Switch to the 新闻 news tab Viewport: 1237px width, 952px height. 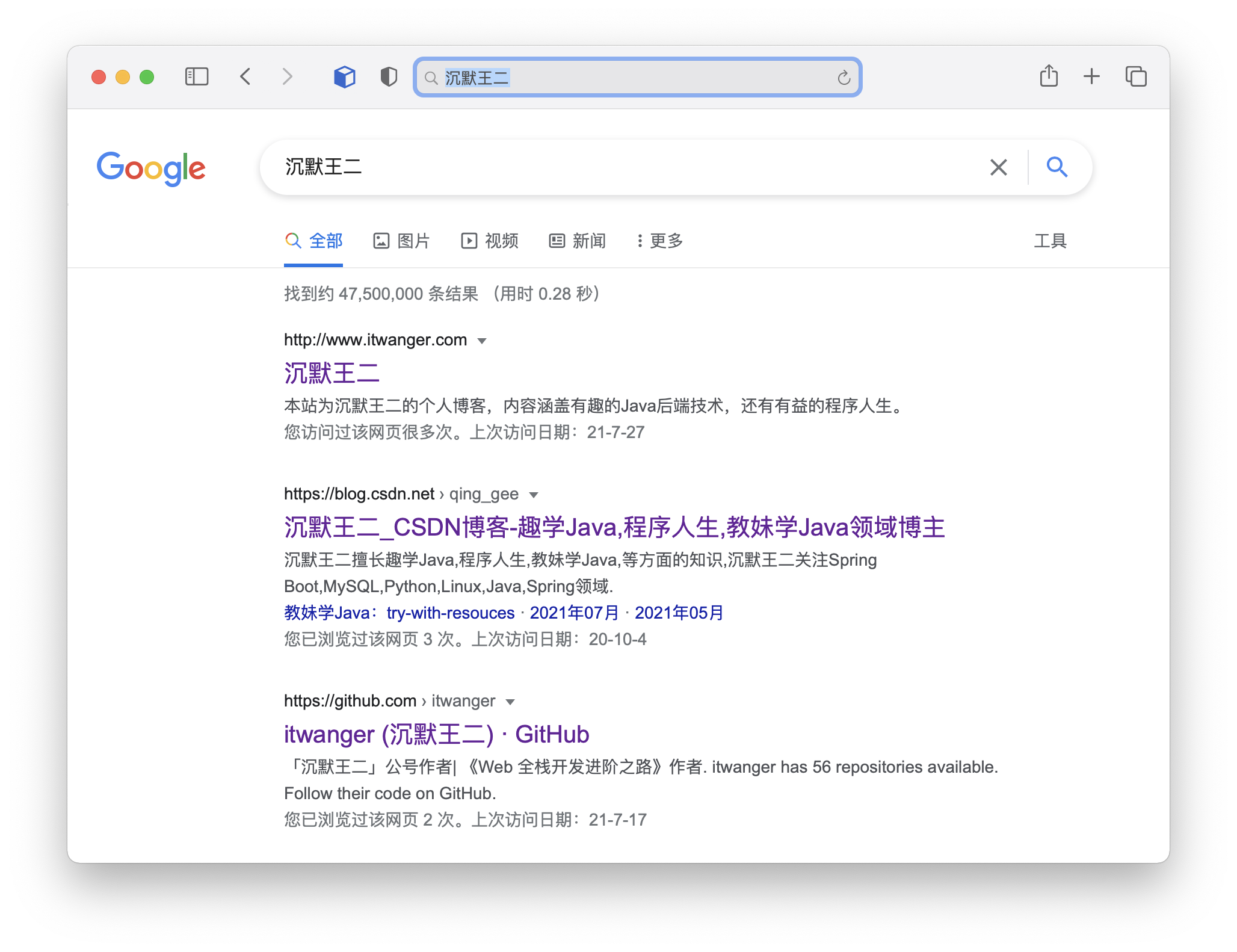click(x=577, y=241)
